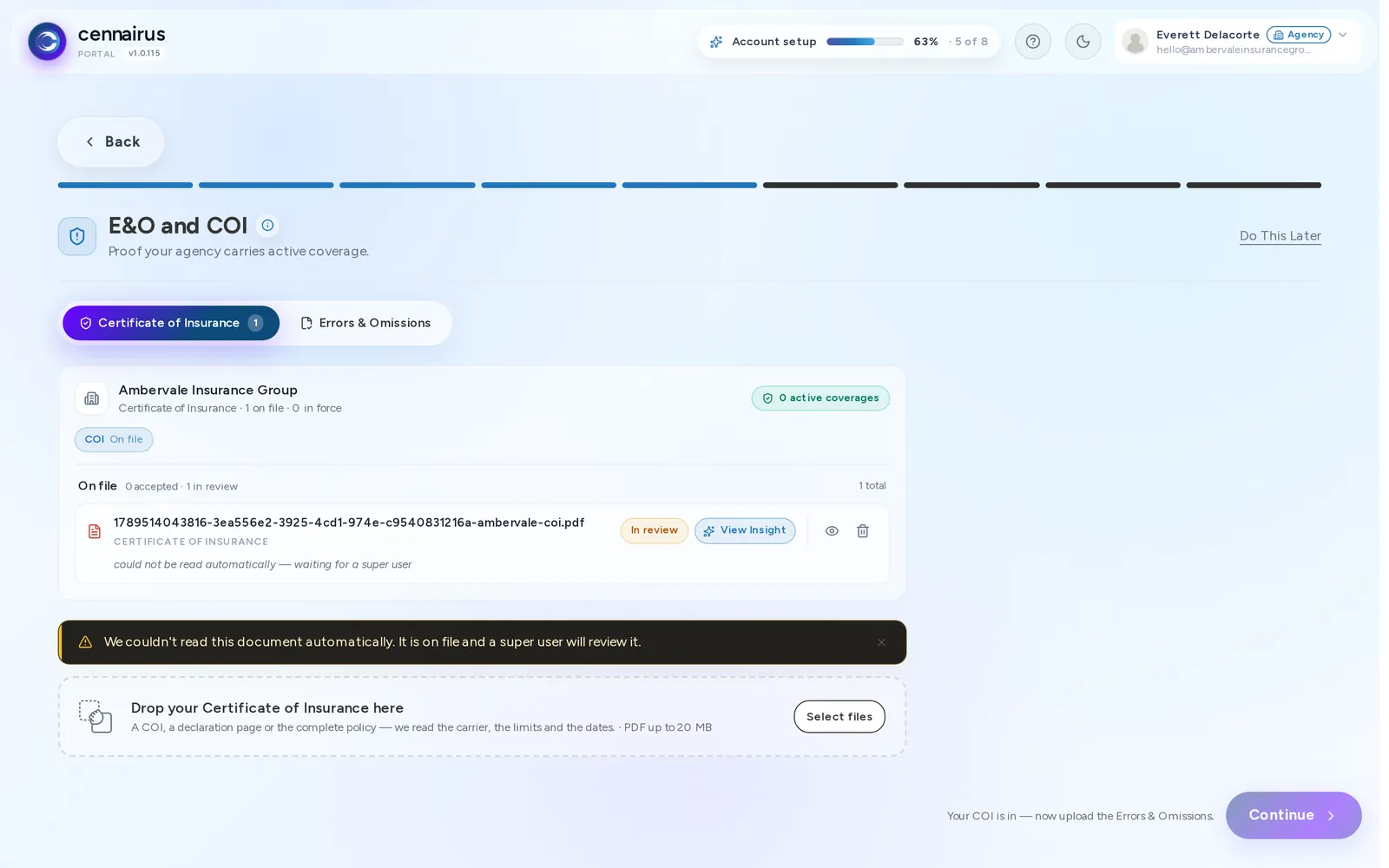This screenshot has height=868, width=1389.
Task: Click the Account setup progress bar
Action: coord(865,42)
